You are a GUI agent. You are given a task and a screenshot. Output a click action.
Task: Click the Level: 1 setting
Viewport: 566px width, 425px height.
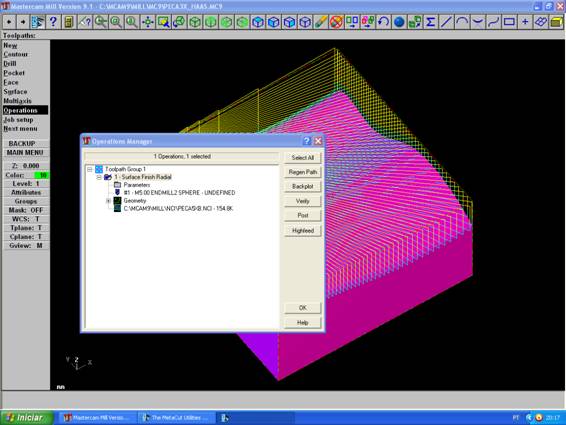25,183
